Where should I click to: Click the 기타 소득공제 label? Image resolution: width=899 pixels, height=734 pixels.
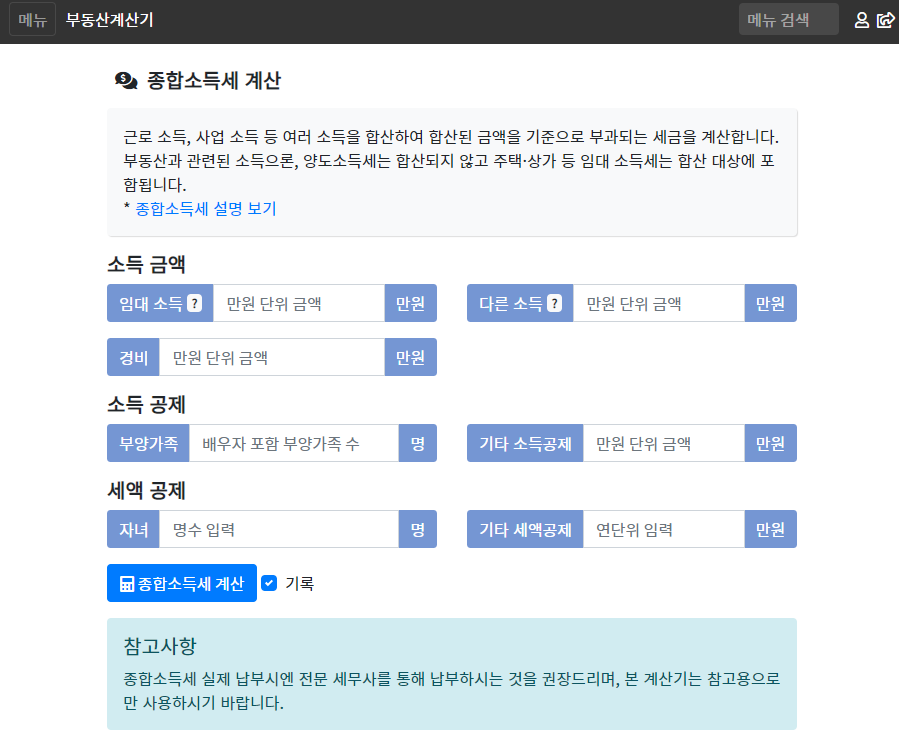[525, 443]
